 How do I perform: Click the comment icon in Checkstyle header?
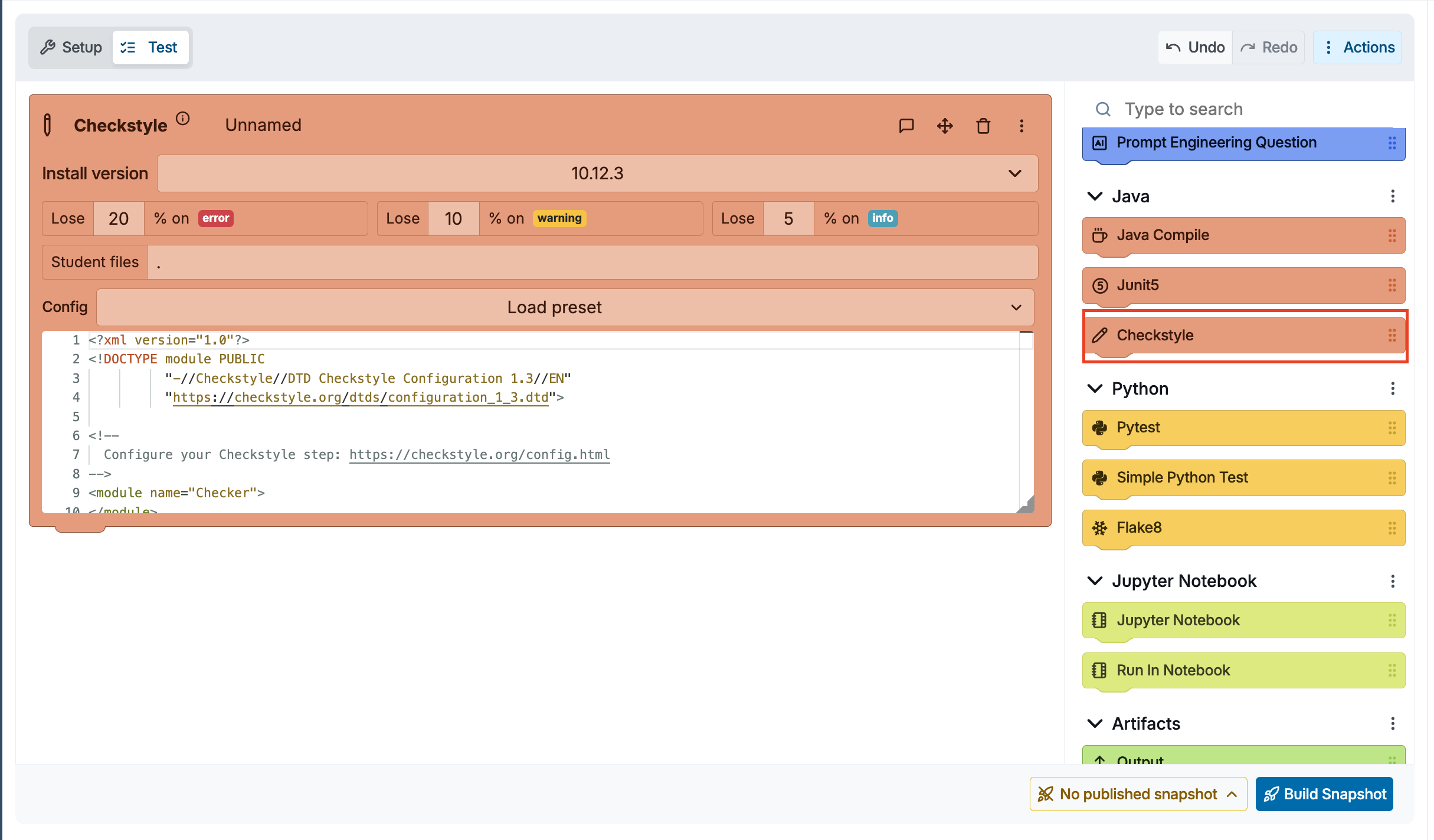pos(906,126)
